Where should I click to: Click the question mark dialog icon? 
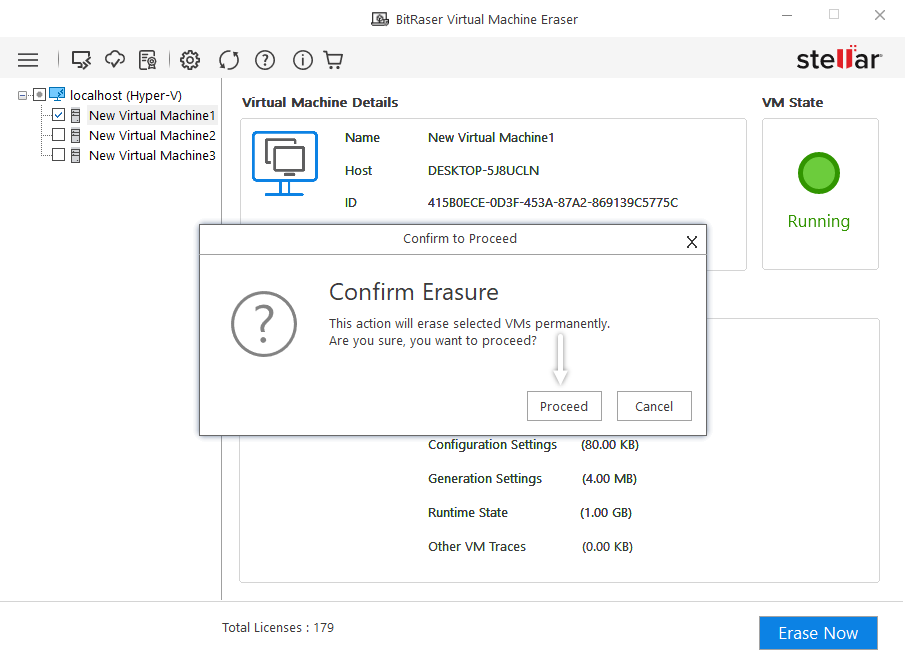264,324
